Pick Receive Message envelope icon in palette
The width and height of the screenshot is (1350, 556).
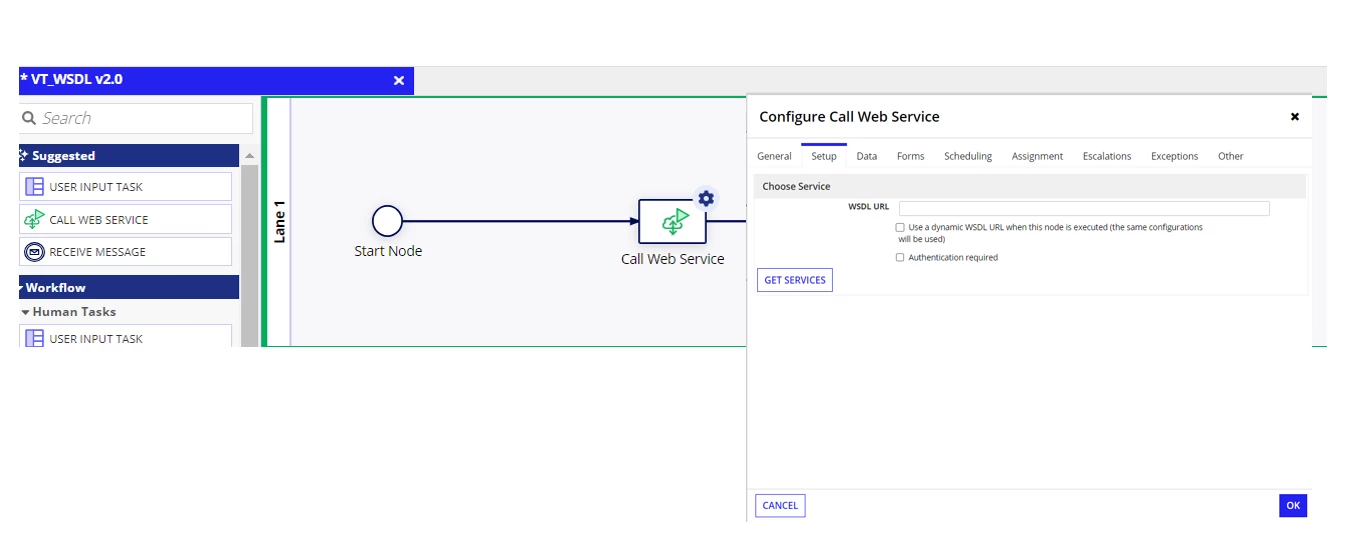click(x=34, y=252)
